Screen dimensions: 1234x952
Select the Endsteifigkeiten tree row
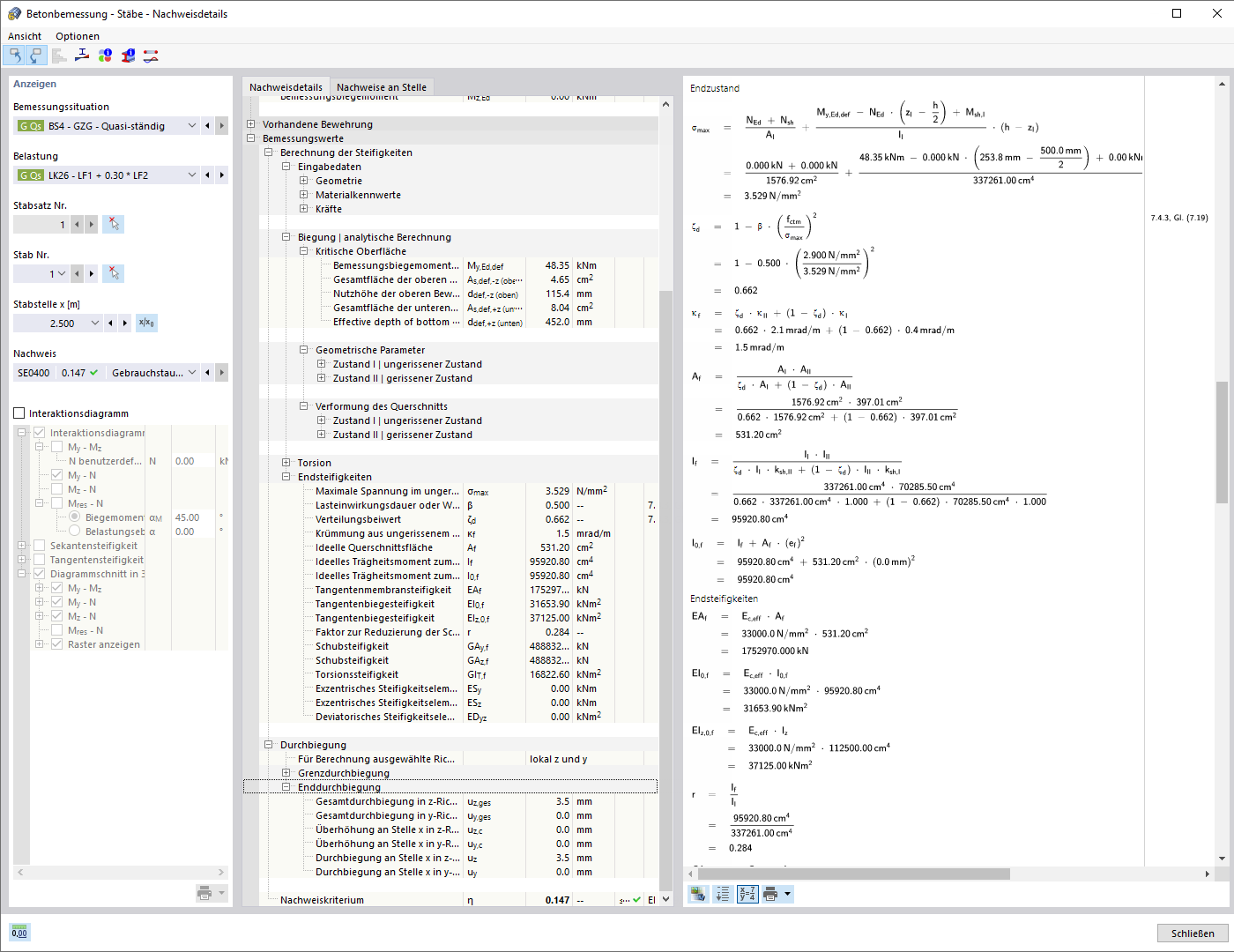(460, 477)
